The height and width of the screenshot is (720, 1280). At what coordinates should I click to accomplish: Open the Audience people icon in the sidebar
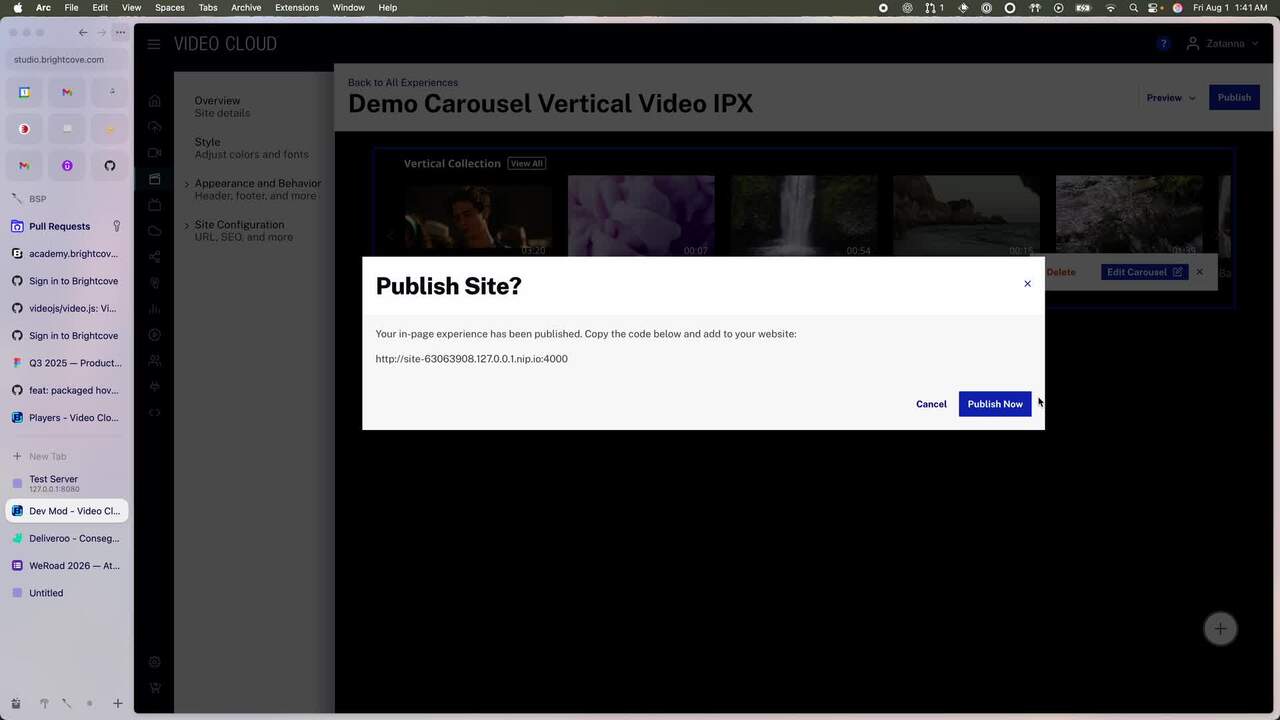click(154, 360)
